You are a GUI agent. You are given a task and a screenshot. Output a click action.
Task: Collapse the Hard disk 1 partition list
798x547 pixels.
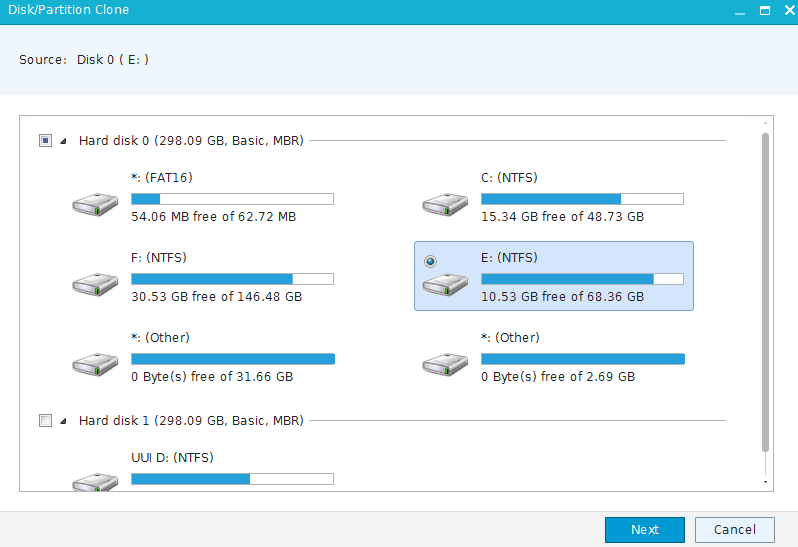click(x=64, y=421)
